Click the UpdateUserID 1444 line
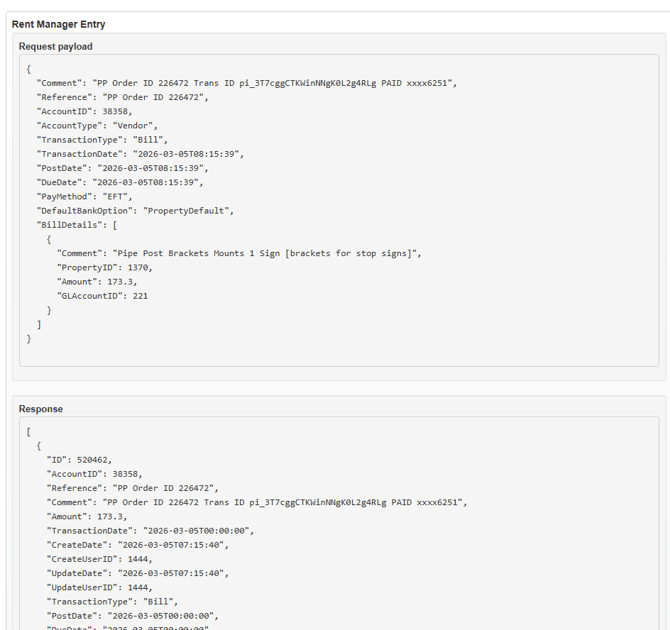 (x=99, y=588)
